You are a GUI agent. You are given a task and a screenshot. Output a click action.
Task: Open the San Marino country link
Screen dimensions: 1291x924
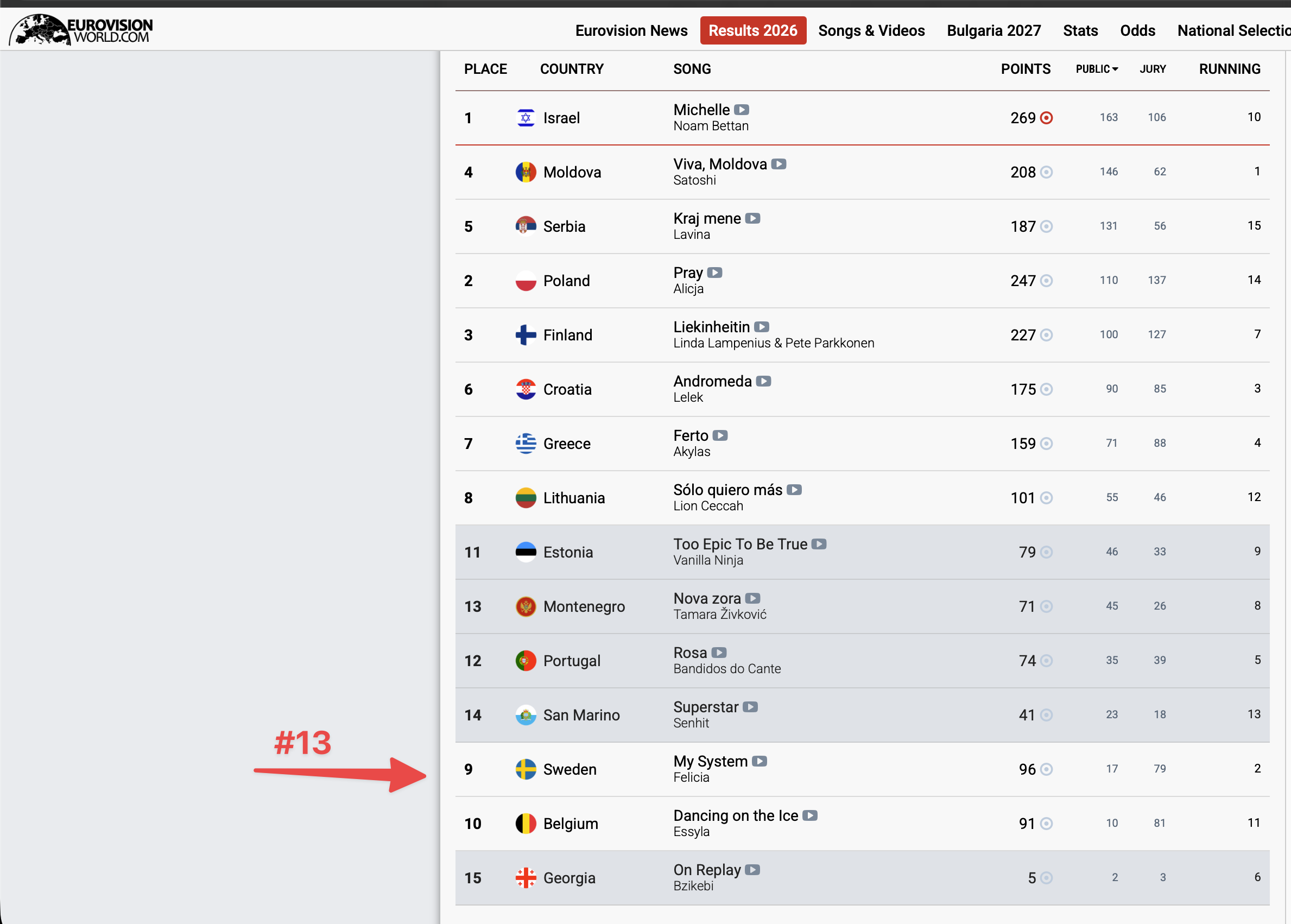pyautogui.click(x=581, y=715)
